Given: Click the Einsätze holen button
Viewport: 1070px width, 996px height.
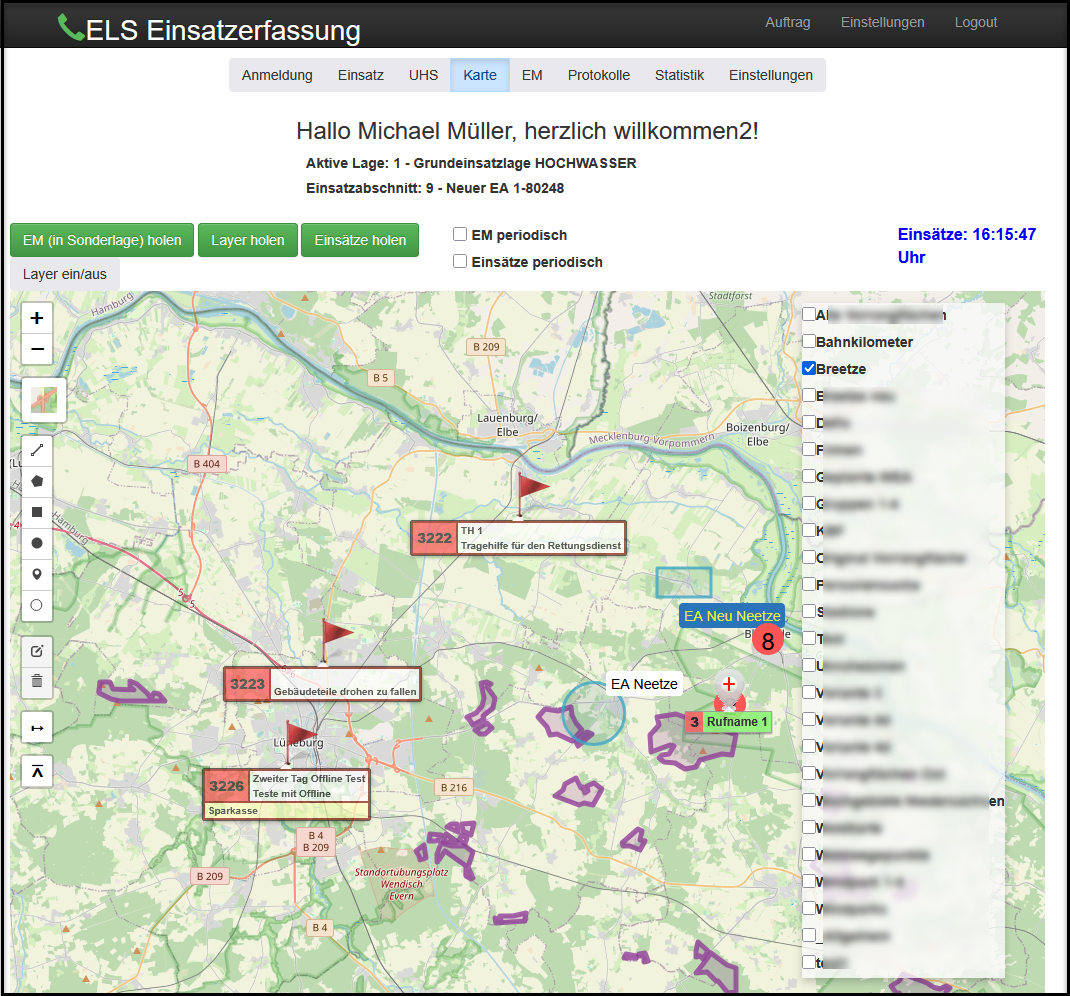Looking at the screenshot, I should coord(360,240).
